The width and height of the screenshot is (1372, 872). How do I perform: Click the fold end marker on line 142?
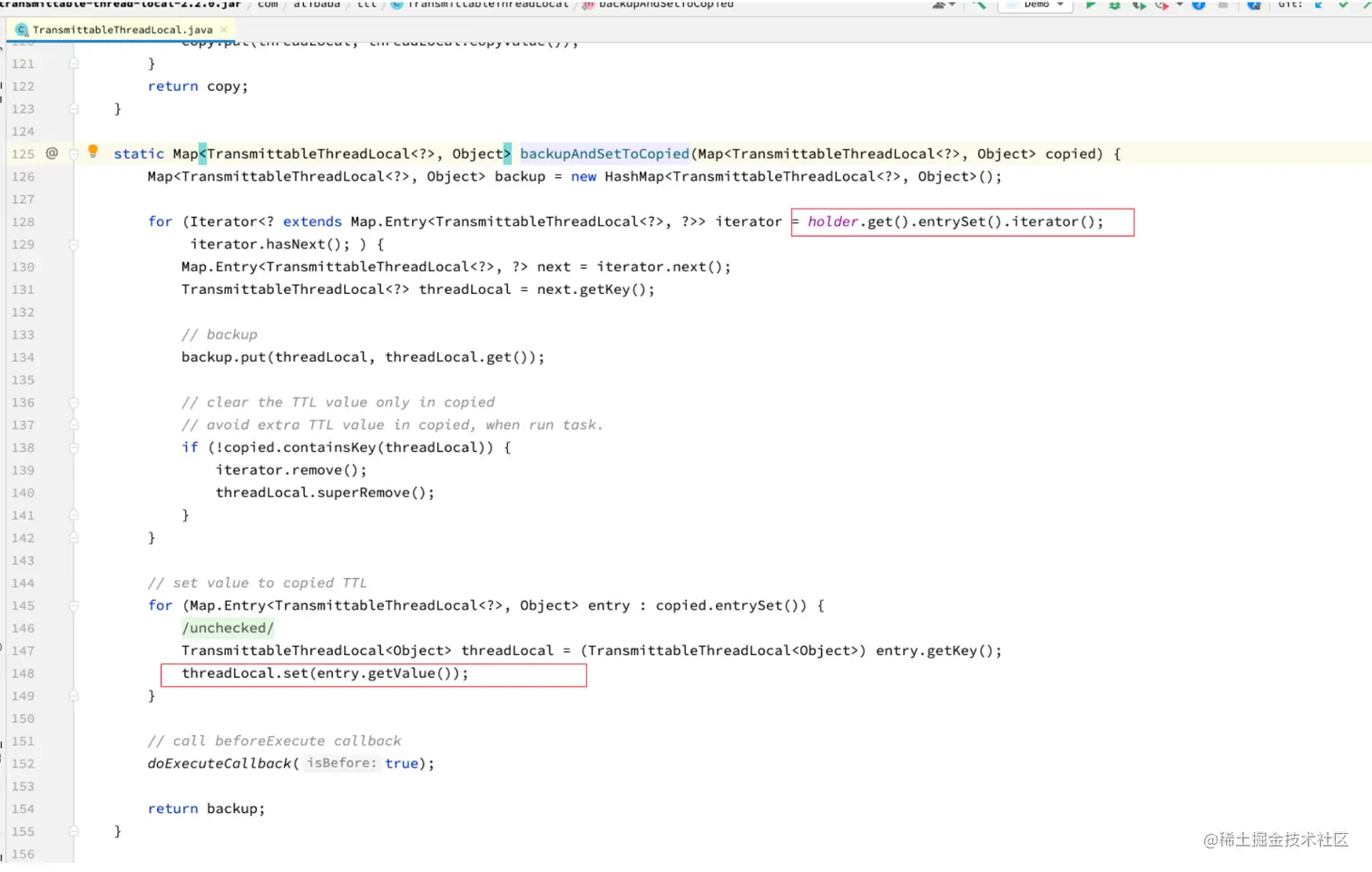pos(73,538)
